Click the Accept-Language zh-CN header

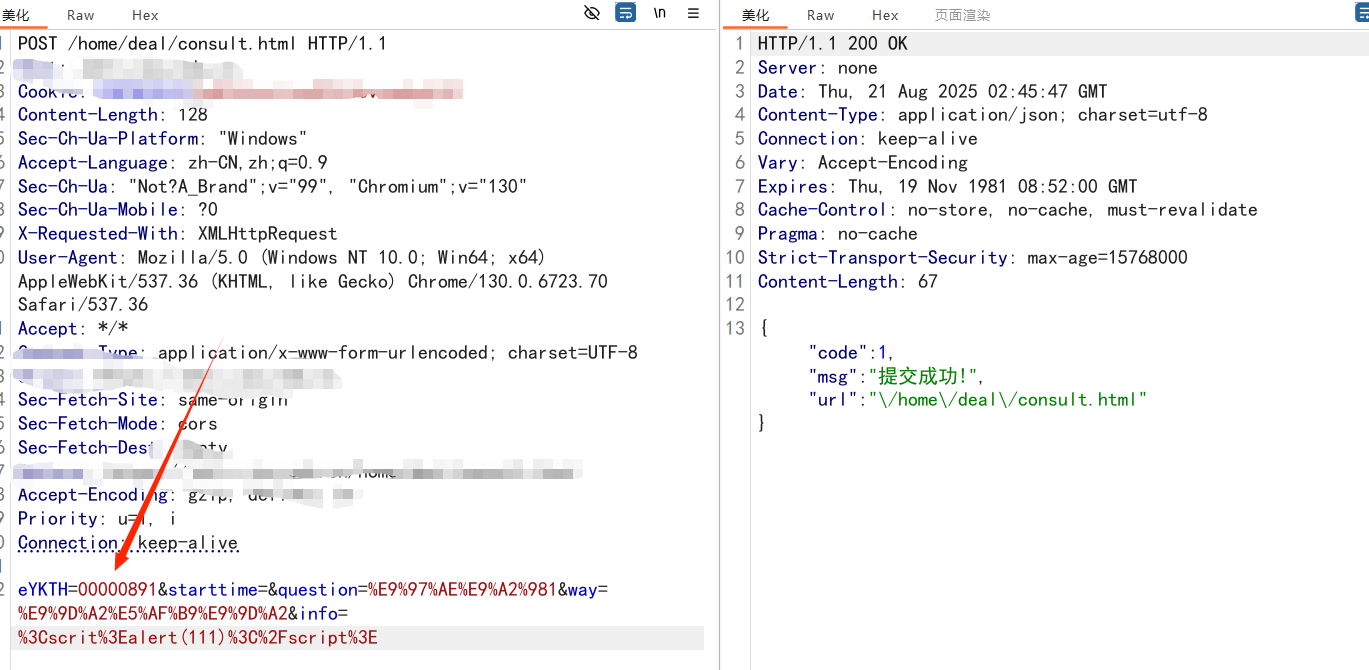[x=173, y=163]
